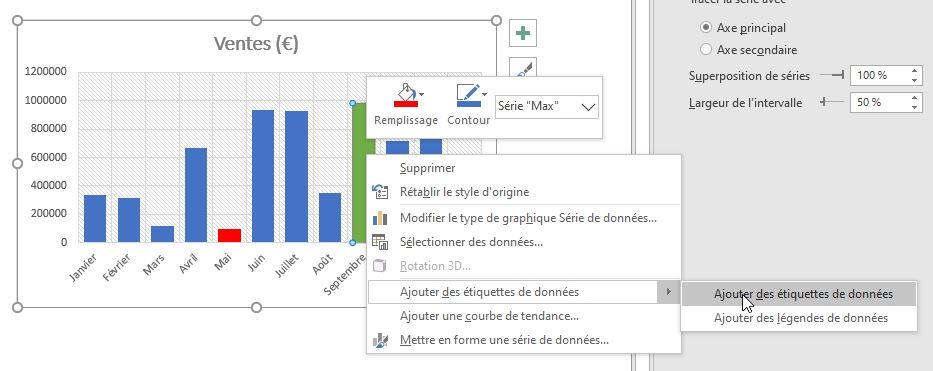Click the green plus Chart Elements button
This screenshot has height=371, width=933.
pos(523,33)
